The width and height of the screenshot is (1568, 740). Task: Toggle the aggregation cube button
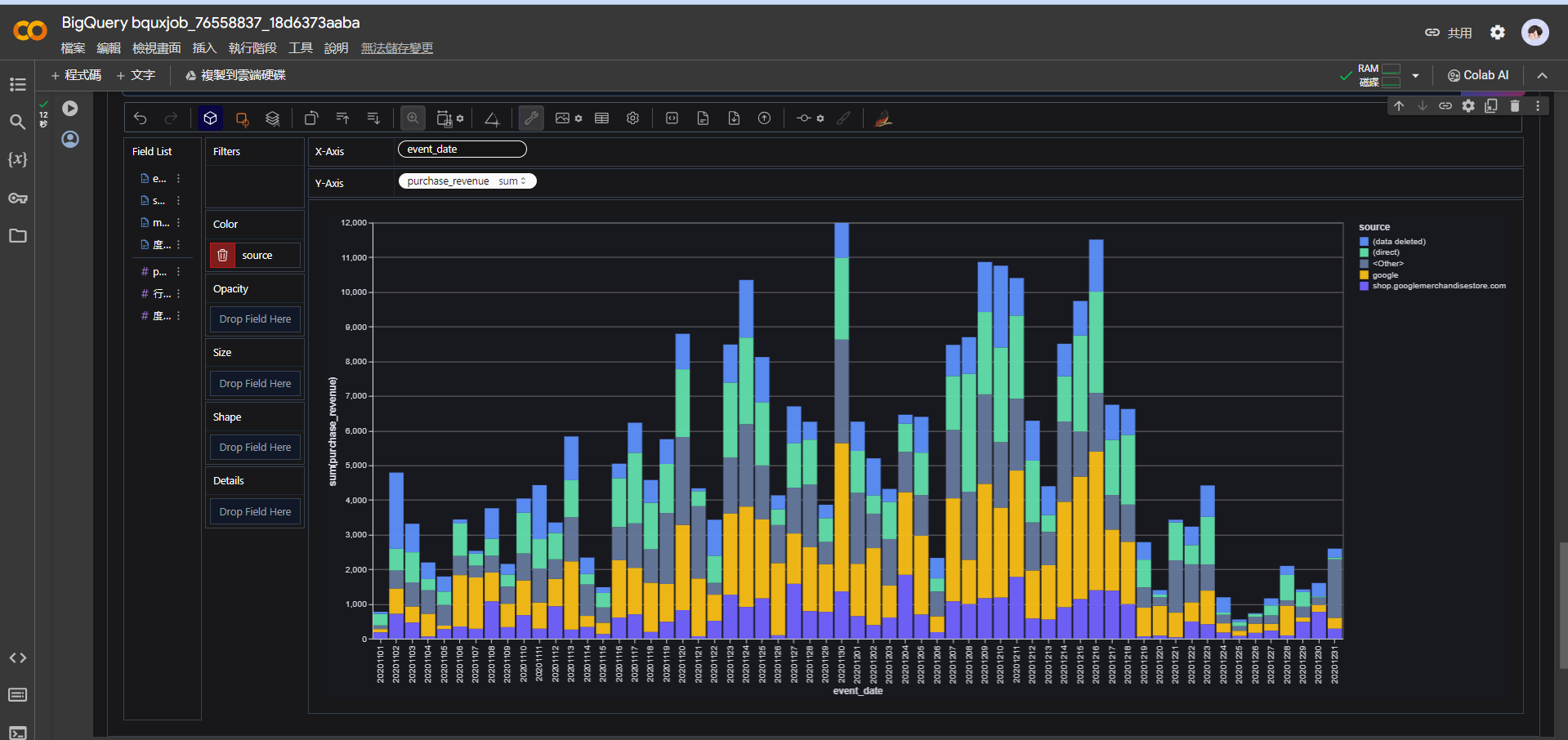point(210,118)
